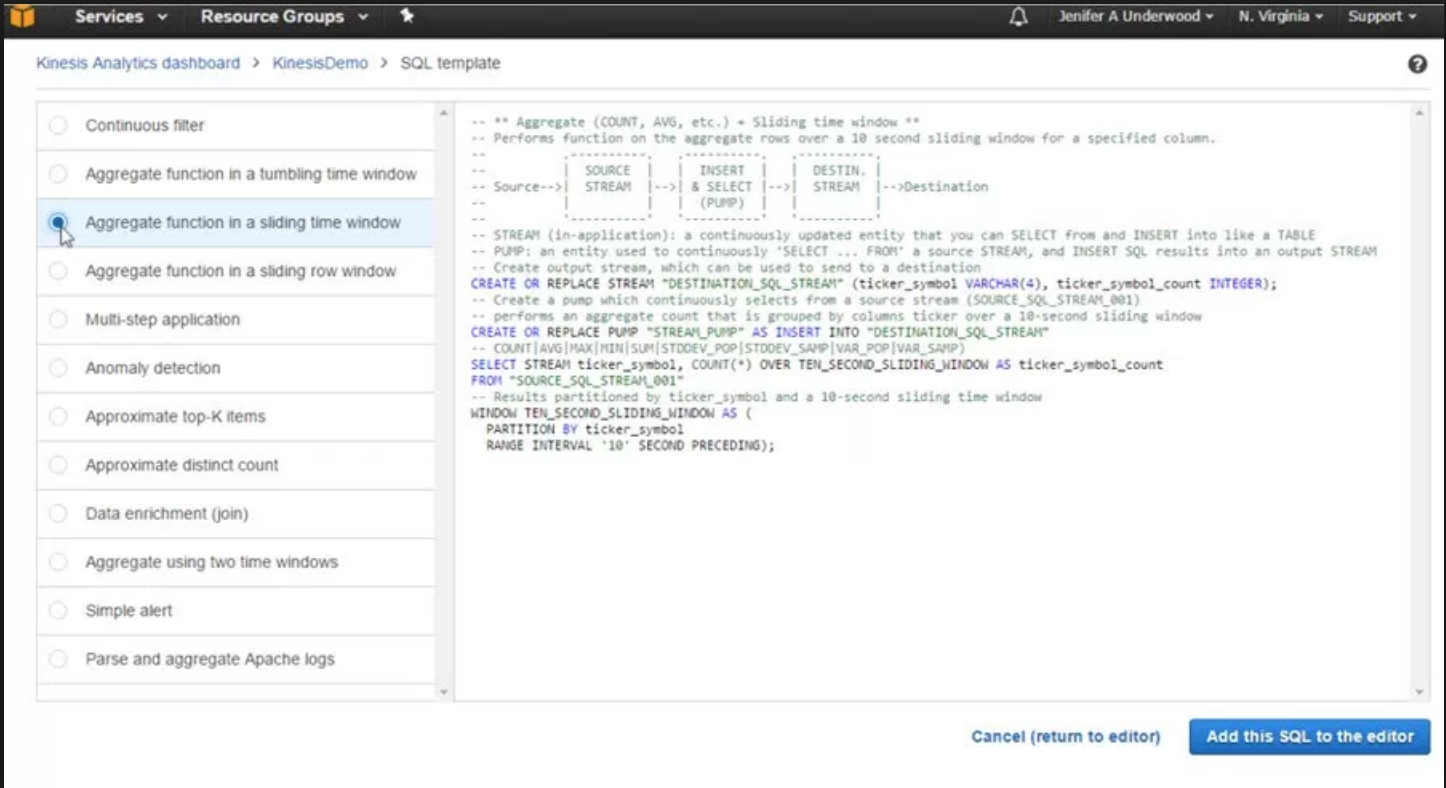Click the CREATE OR REPLACE STREAM line
This screenshot has height=788, width=1446.
point(874,284)
